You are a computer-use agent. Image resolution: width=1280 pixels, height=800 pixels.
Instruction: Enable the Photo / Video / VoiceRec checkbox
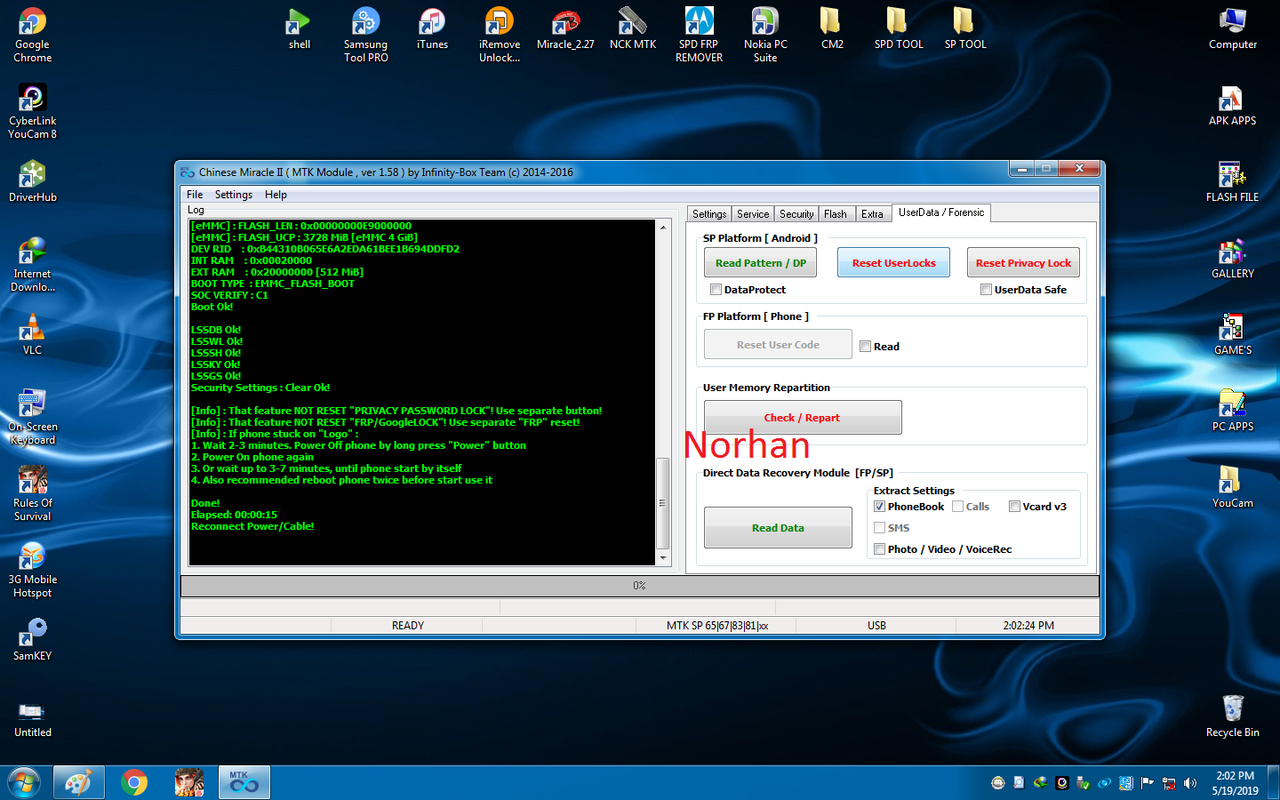tap(880, 549)
